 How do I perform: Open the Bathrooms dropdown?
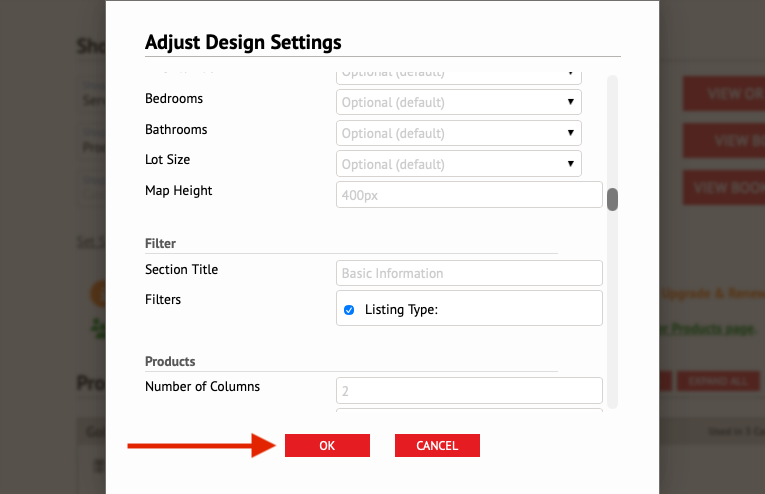[459, 133]
